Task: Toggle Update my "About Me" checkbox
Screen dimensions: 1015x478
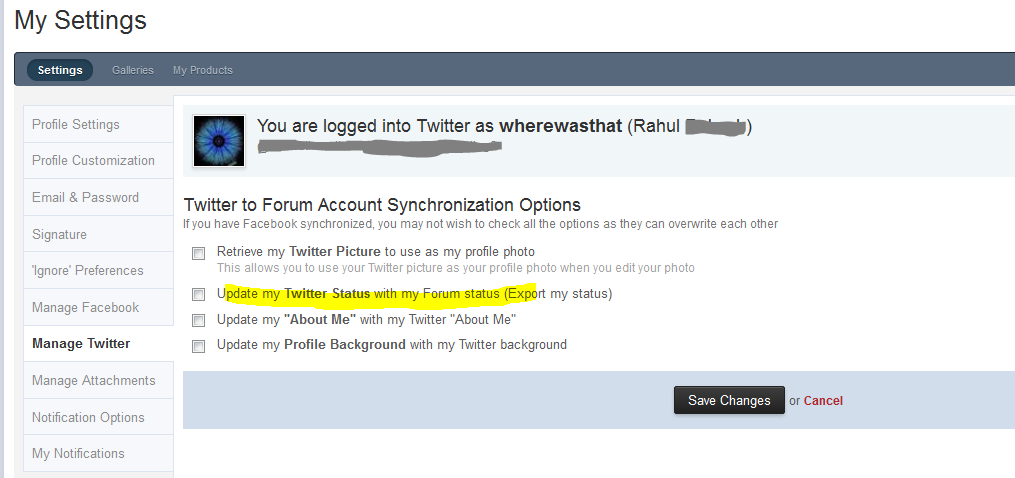Action: [199, 321]
